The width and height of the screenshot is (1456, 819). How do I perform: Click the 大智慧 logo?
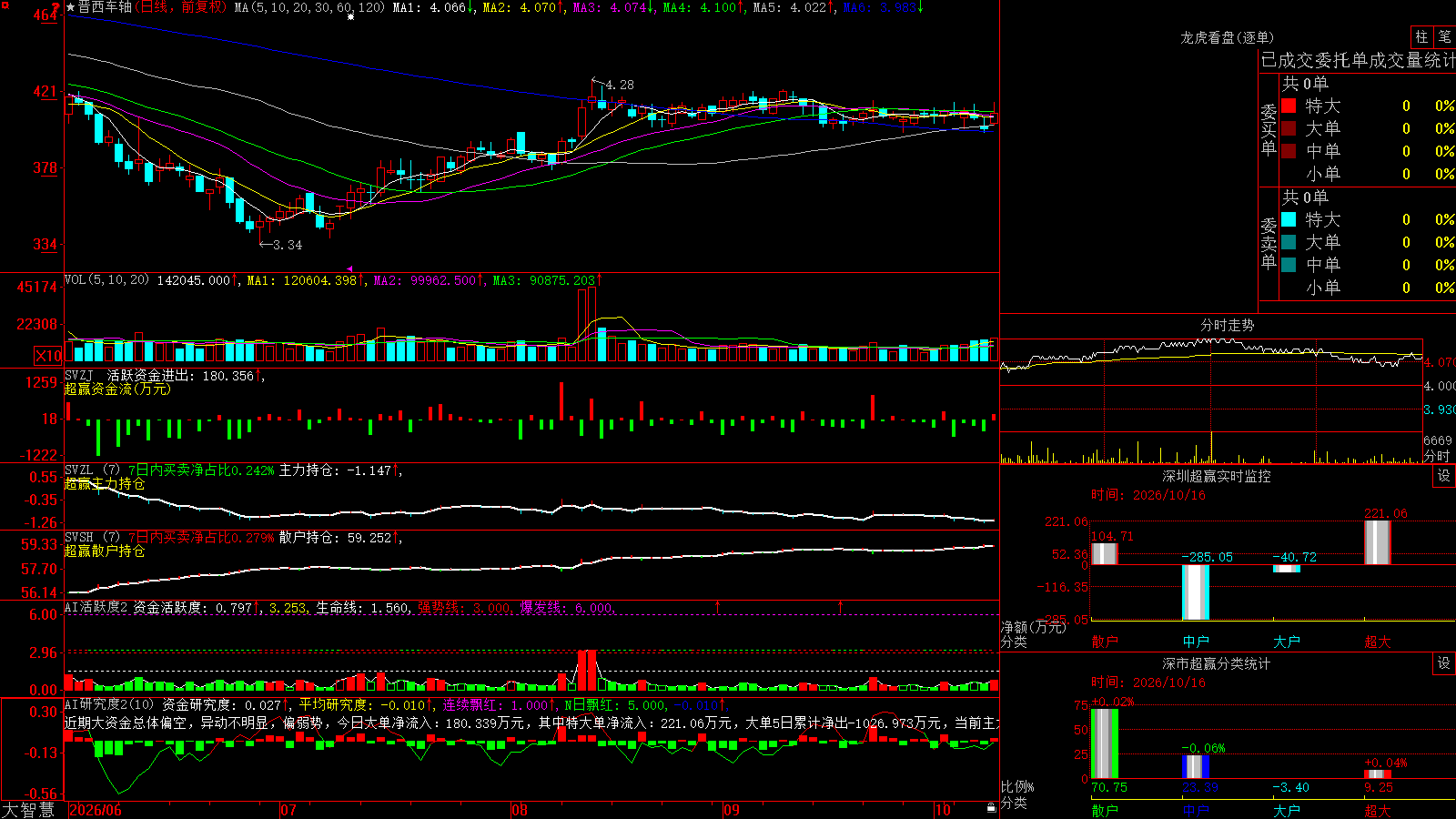pos(28,810)
